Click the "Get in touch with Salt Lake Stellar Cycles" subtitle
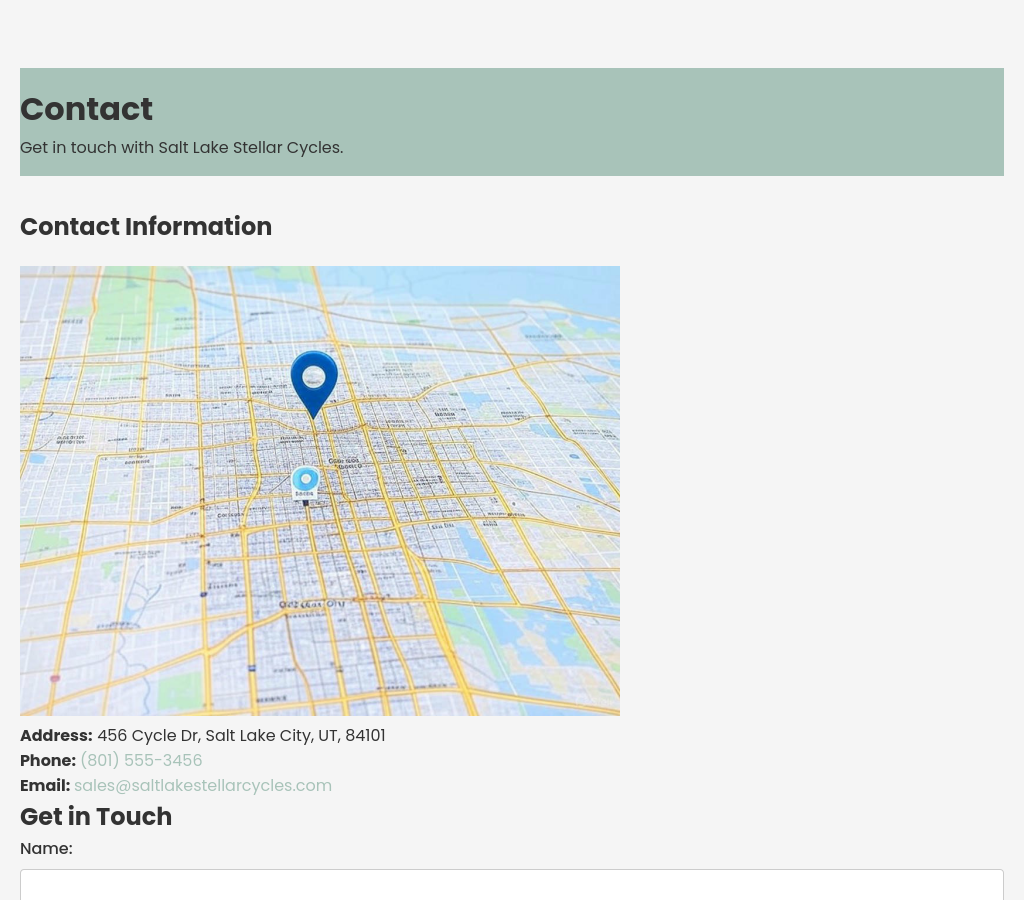 point(181,147)
